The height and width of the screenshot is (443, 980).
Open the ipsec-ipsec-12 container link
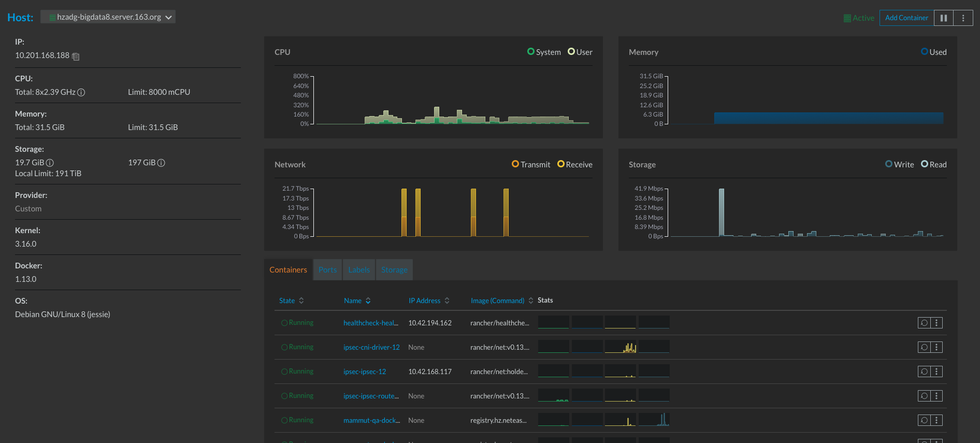[x=364, y=372]
